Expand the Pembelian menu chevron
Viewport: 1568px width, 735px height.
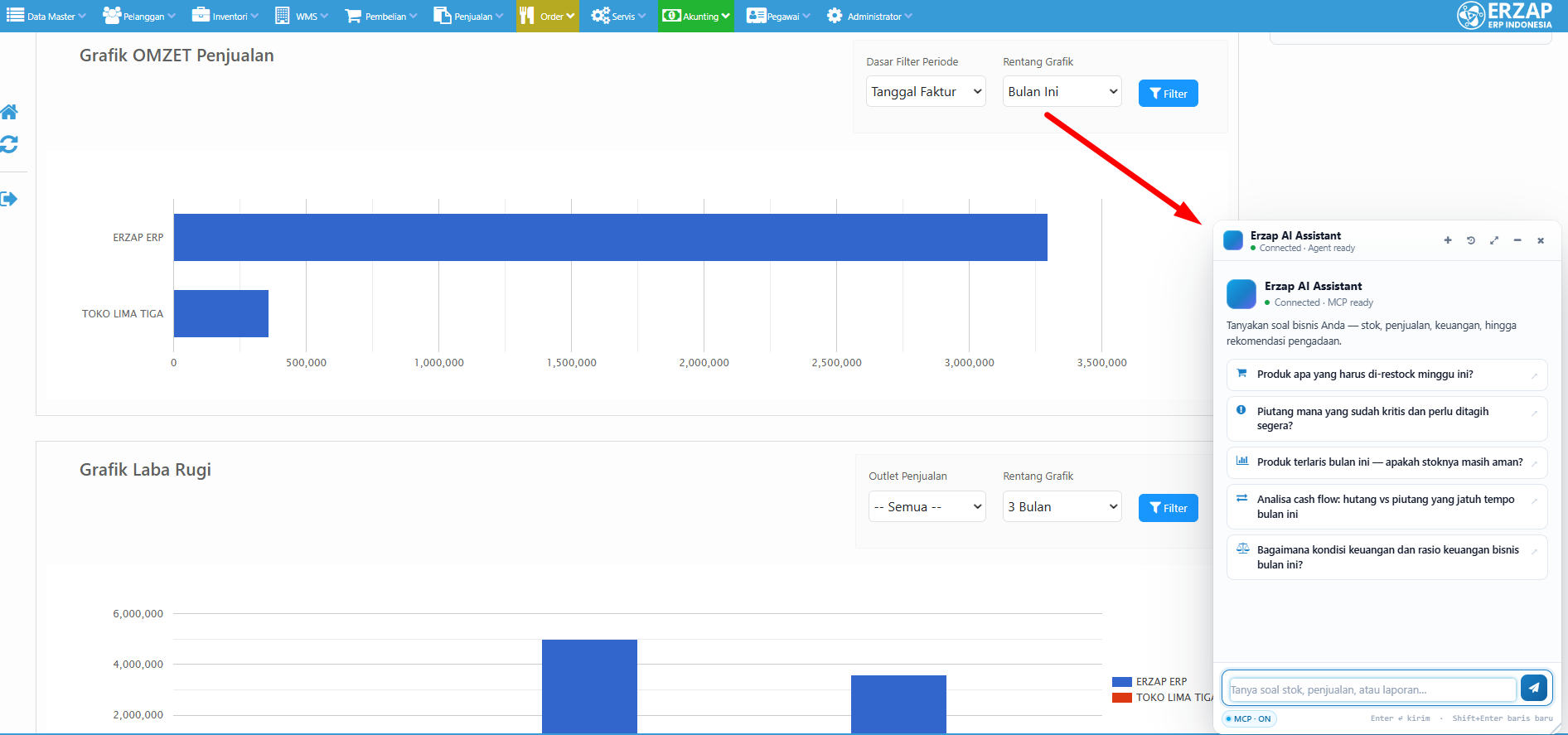414,16
